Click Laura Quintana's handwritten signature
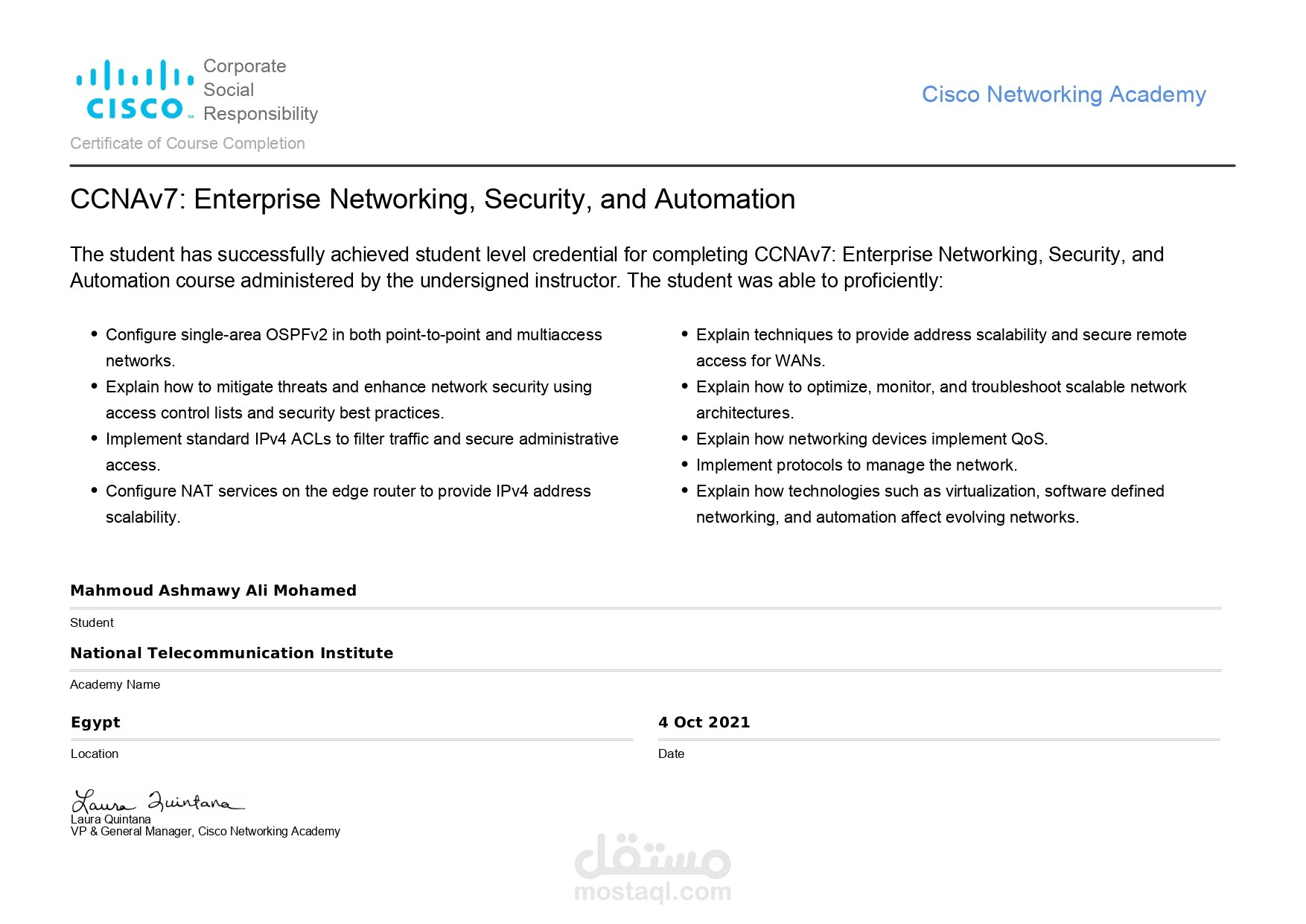The image size is (1306, 924). [x=157, y=801]
